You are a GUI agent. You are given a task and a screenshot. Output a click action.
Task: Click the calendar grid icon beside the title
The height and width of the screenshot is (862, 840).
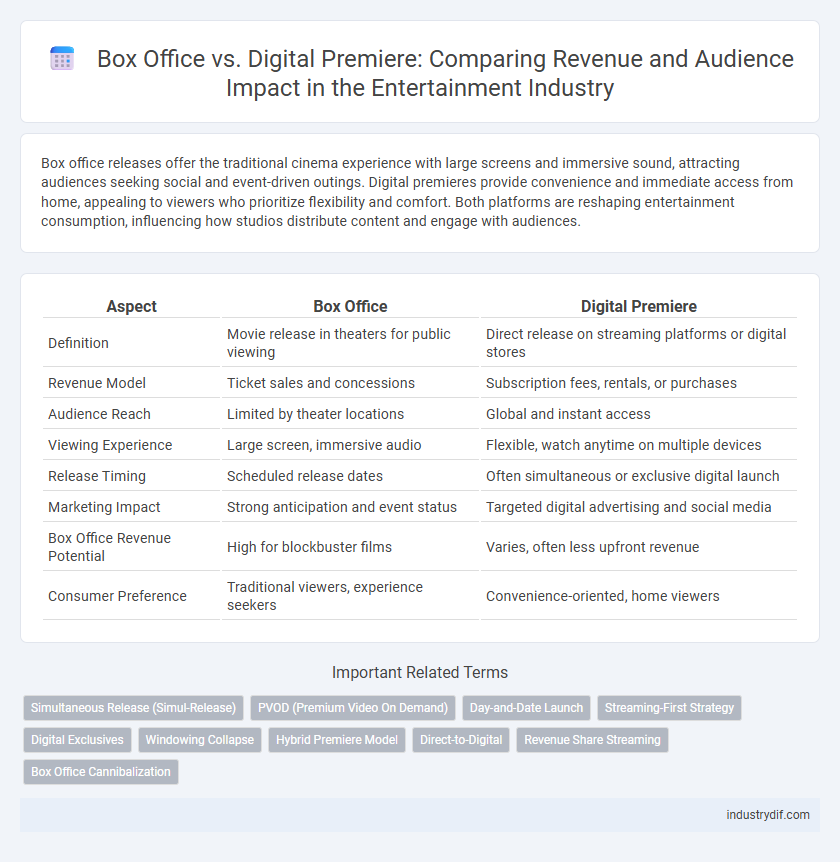point(62,59)
